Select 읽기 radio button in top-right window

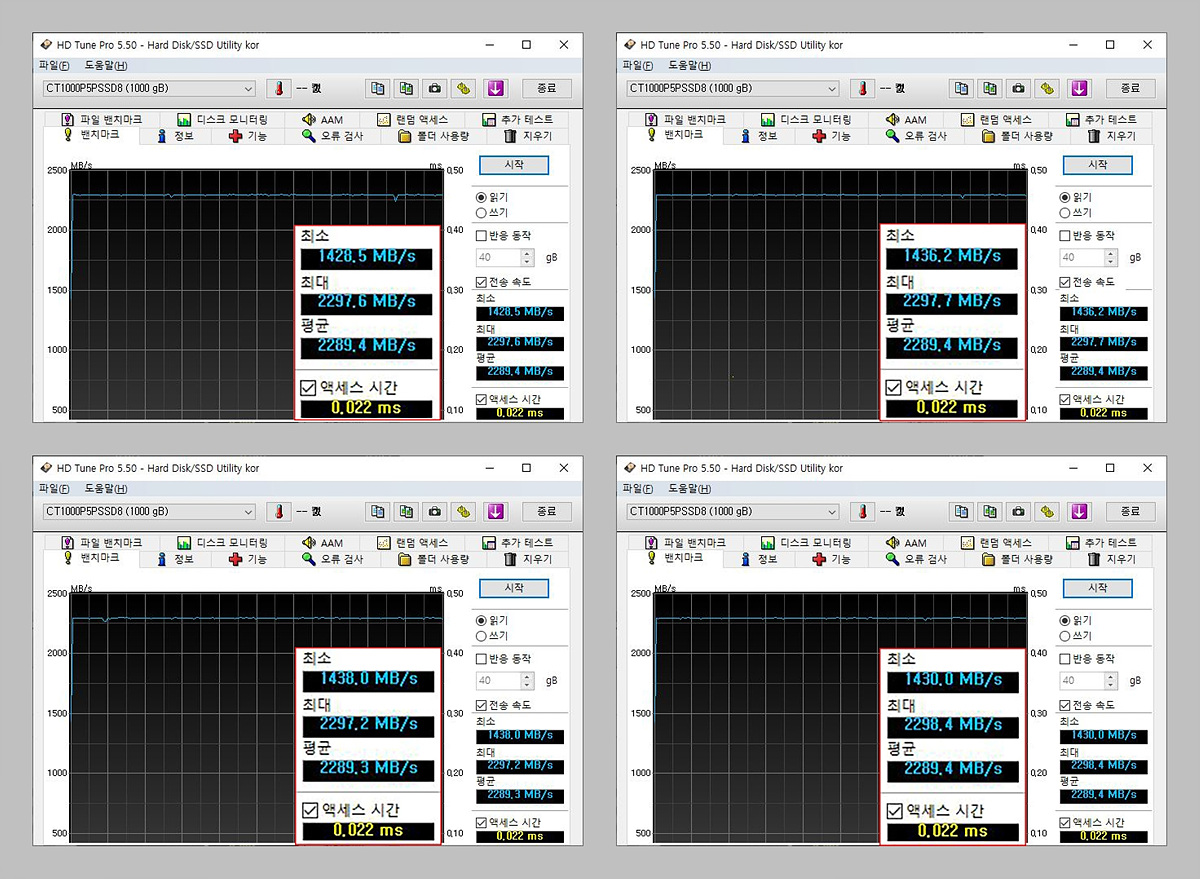[1066, 197]
